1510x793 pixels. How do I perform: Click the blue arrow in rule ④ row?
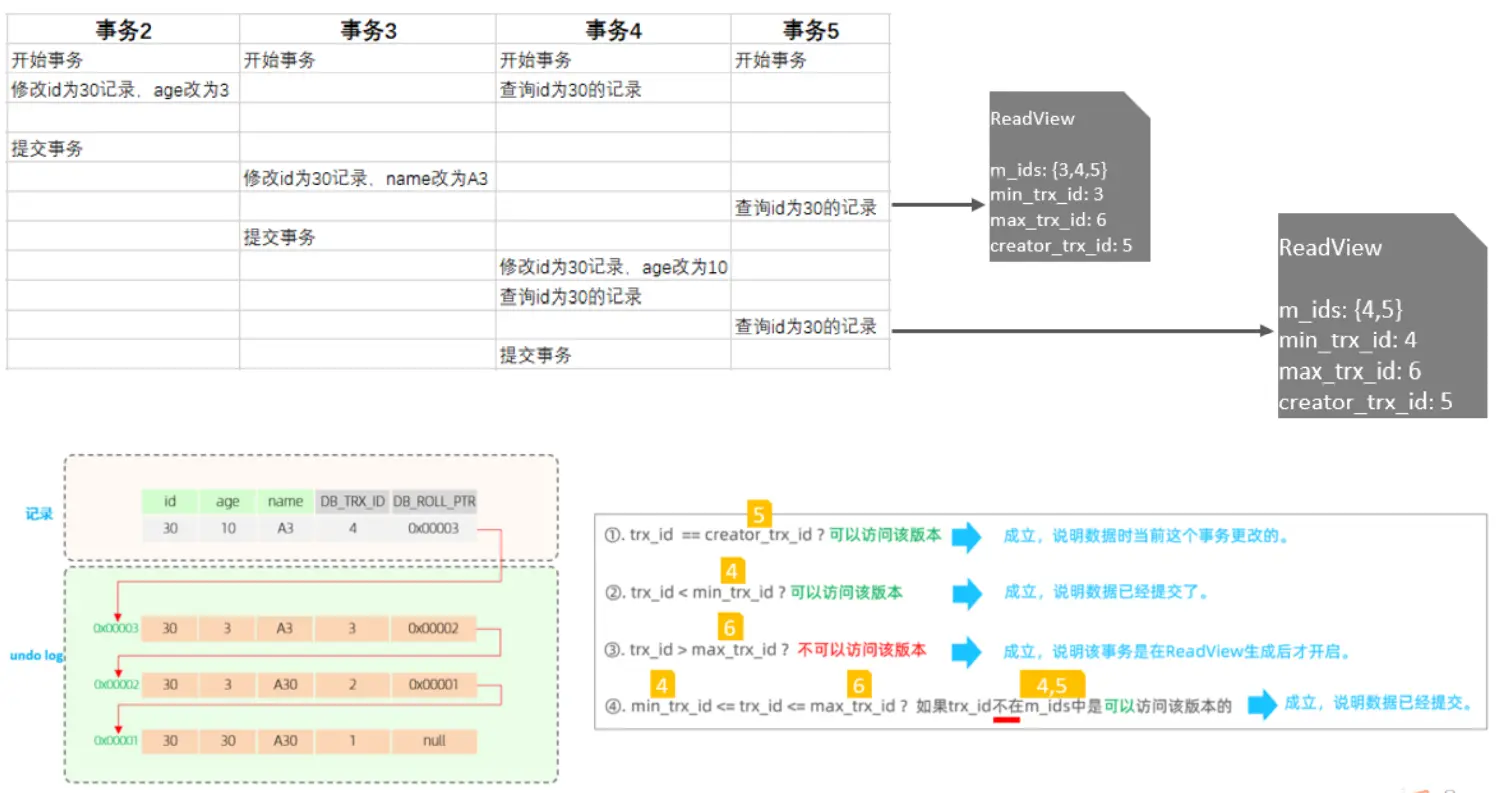(x=1262, y=706)
